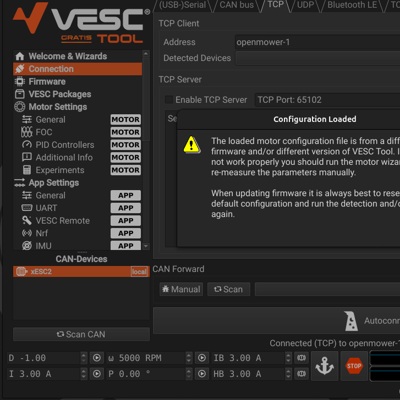The height and width of the screenshot is (400, 400).
Task: Select the Connection page in sidebar
Action: [x=77, y=69]
